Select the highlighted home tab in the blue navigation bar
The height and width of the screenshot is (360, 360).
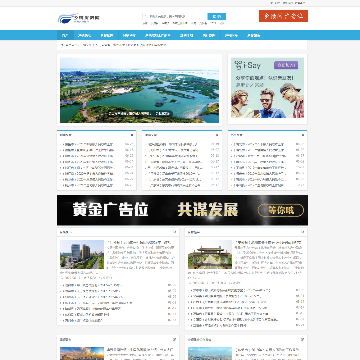[65, 35]
